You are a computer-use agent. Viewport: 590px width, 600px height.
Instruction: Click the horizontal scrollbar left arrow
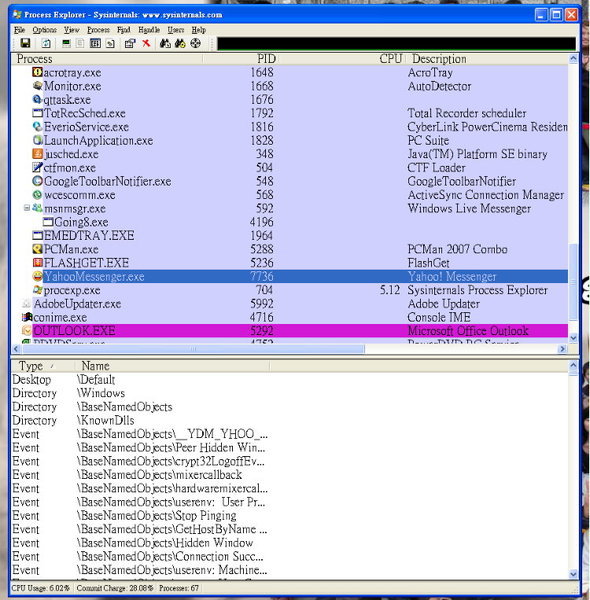click(x=16, y=349)
